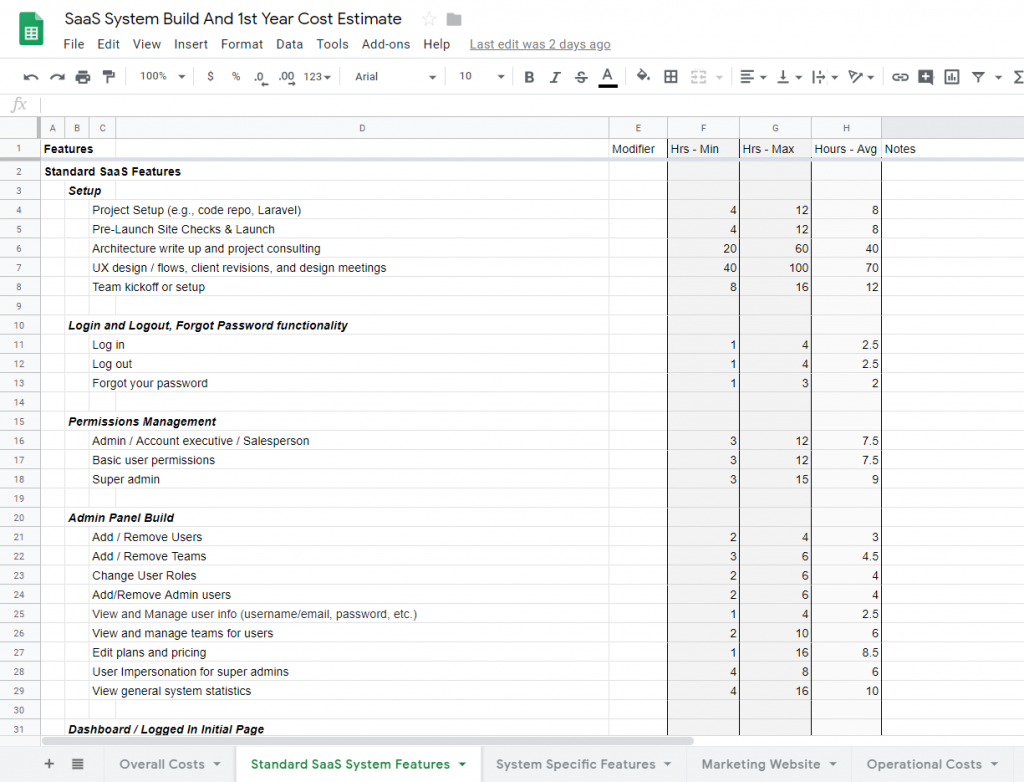Open the fill color picker
The image size is (1024, 782).
(x=643, y=76)
